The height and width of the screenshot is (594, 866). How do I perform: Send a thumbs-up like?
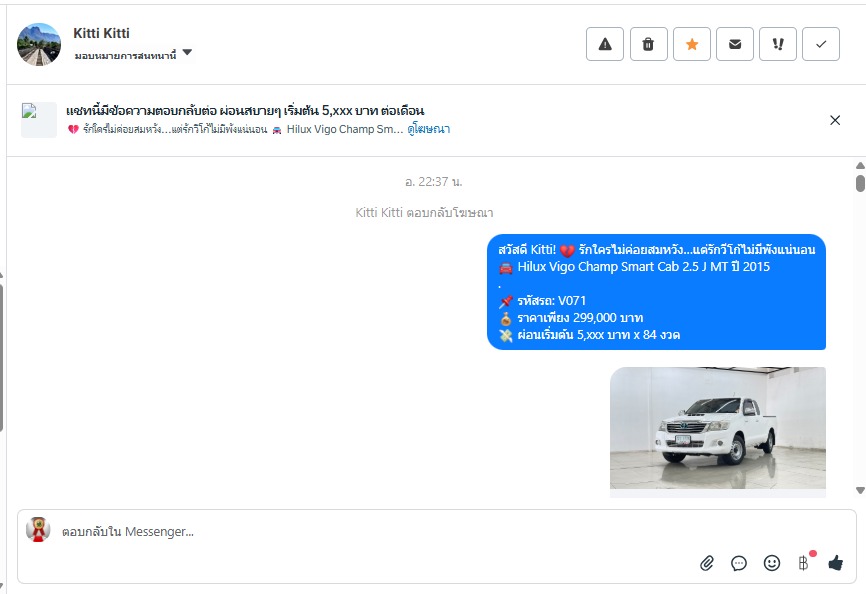(836, 563)
